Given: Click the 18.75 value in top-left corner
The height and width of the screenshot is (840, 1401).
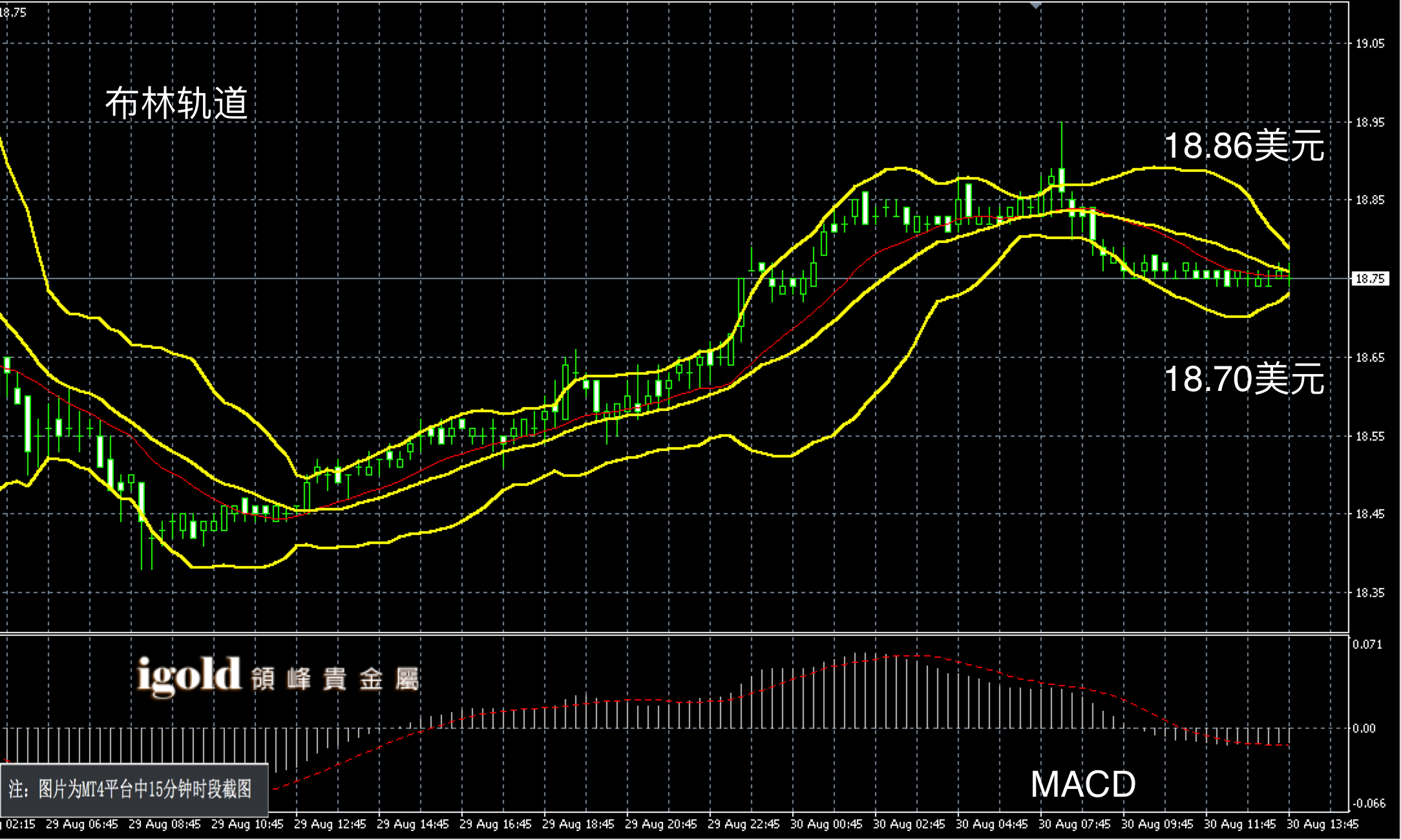Looking at the screenshot, I should pyautogui.click(x=13, y=12).
